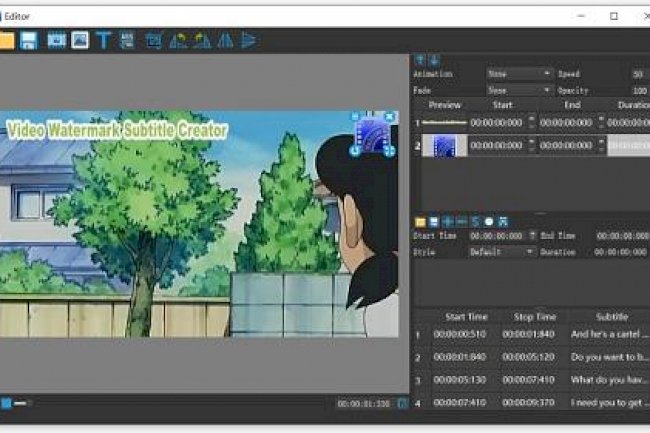Screen dimensions: 650x433
Task: Click the add image watermark icon
Action: [x=80, y=41]
